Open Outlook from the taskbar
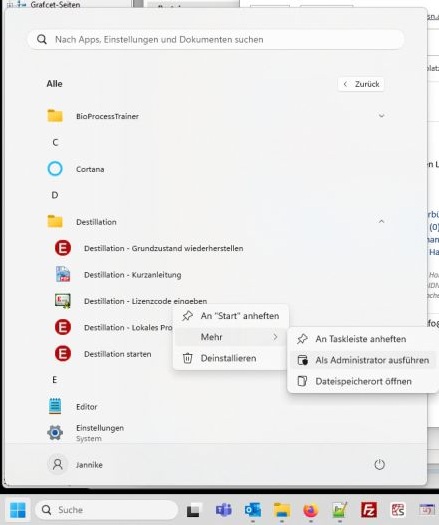Image resolution: width=439 pixels, height=525 pixels. pyautogui.click(x=253, y=510)
